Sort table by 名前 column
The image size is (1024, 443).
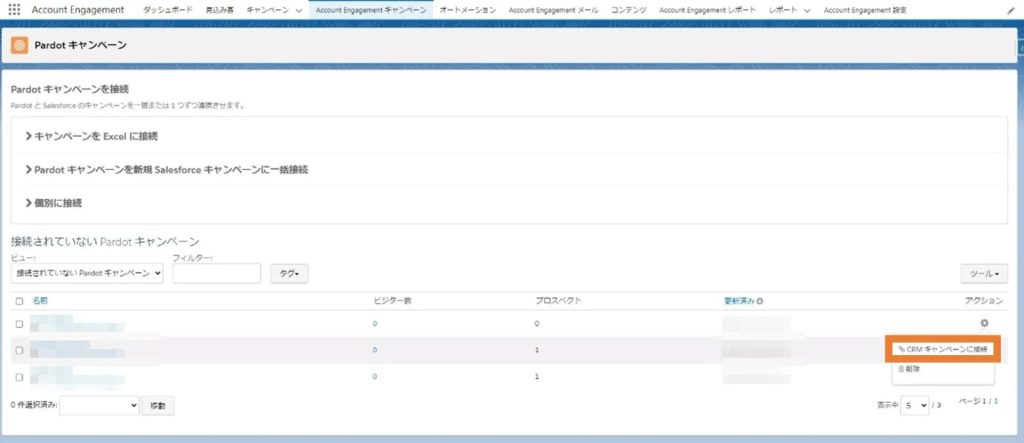click(40, 301)
